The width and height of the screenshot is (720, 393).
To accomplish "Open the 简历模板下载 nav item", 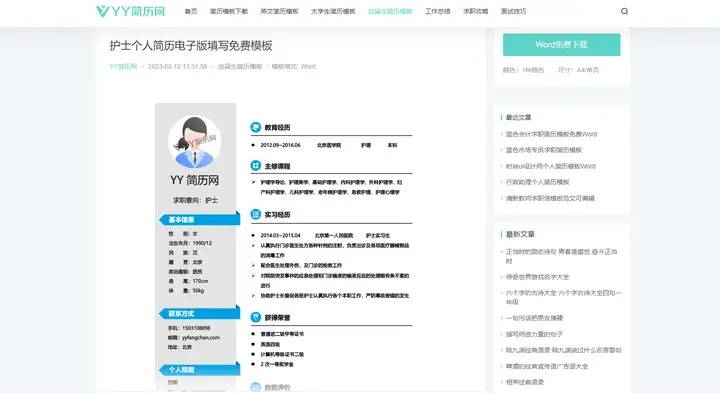I will coord(229,11).
